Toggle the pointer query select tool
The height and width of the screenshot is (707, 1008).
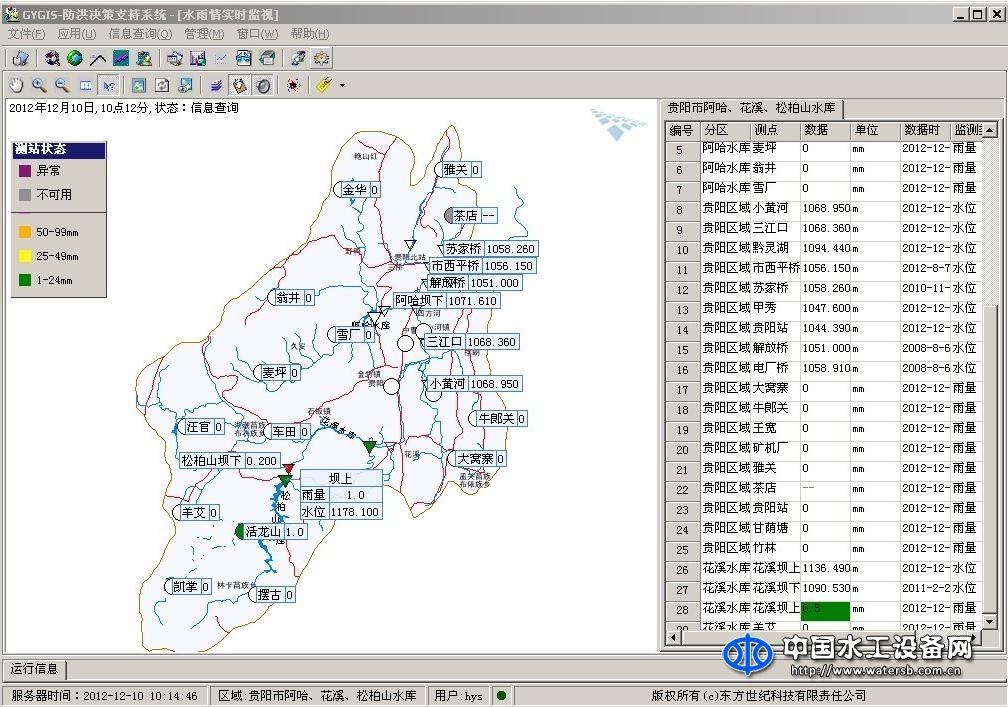[x=108, y=85]
